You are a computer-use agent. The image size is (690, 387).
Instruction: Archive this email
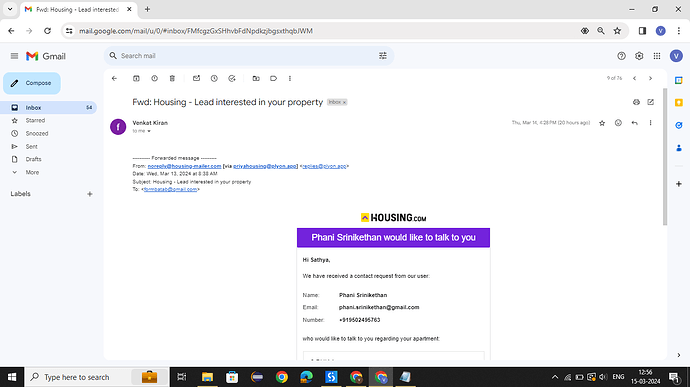136,78
